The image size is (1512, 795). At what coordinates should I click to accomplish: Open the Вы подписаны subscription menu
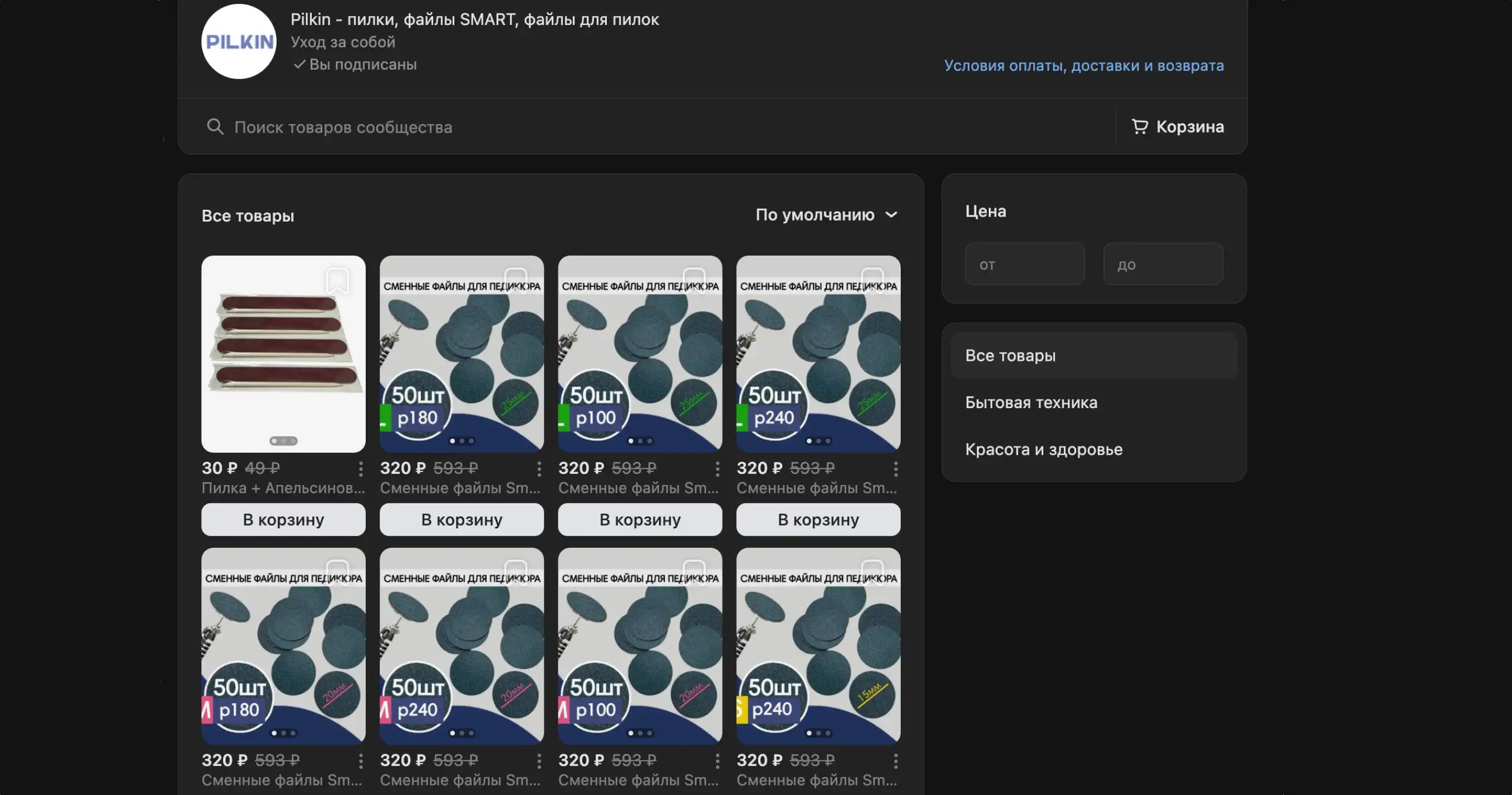[355, 65]
